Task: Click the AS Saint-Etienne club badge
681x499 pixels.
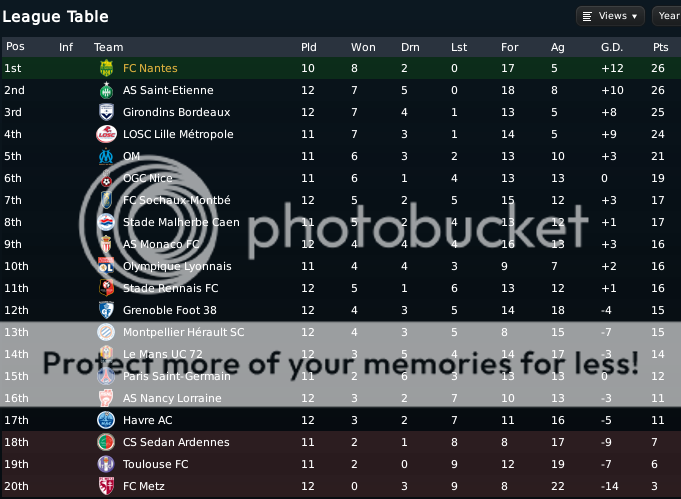Action: [x=105, y=91]
